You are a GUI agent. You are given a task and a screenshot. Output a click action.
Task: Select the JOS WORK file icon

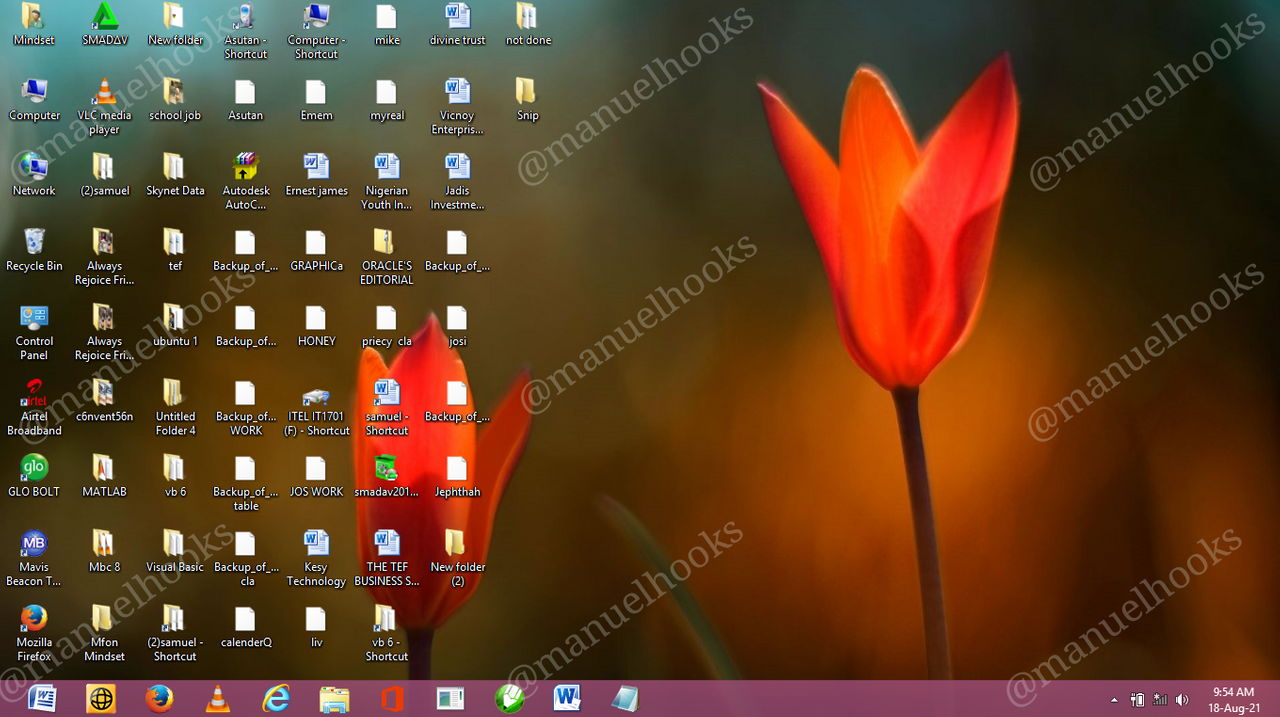[316, 475]
